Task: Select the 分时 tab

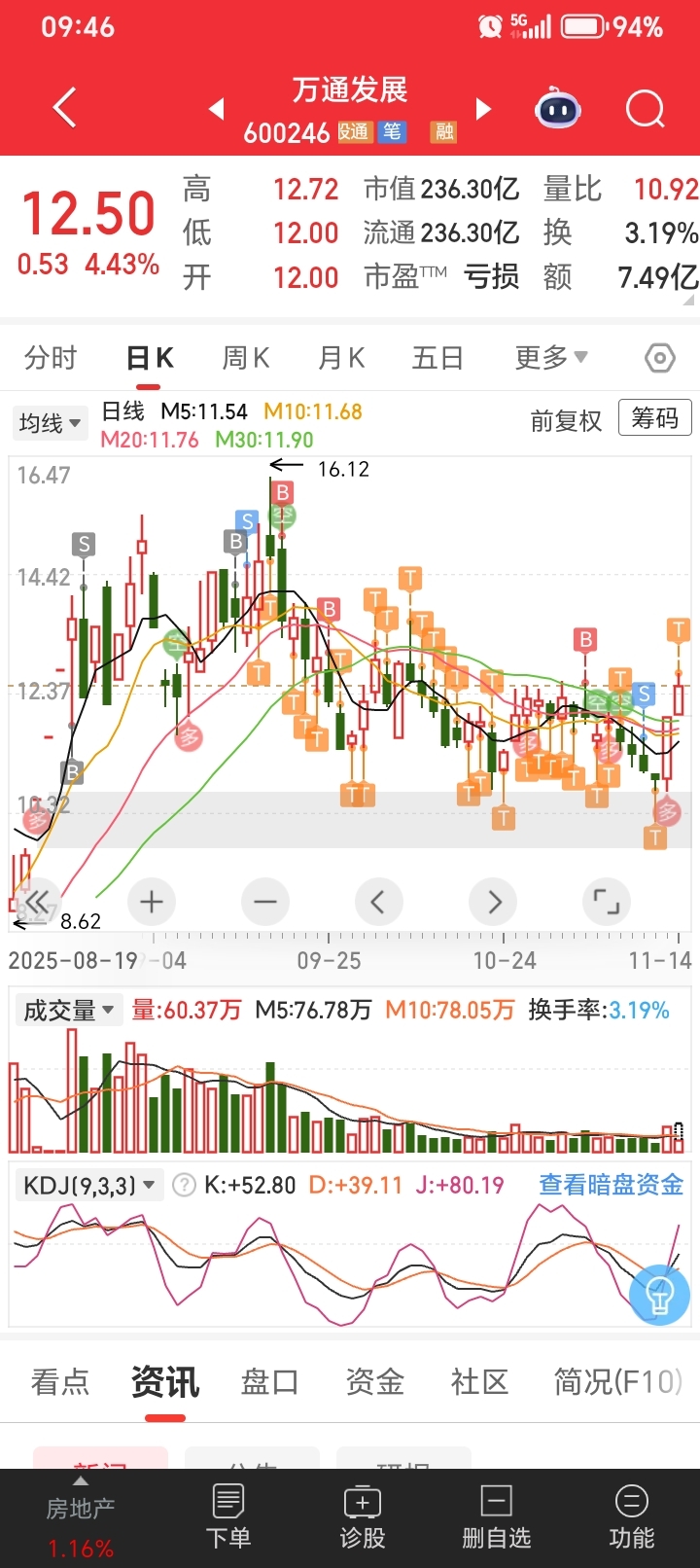Action: coord(51,358)
